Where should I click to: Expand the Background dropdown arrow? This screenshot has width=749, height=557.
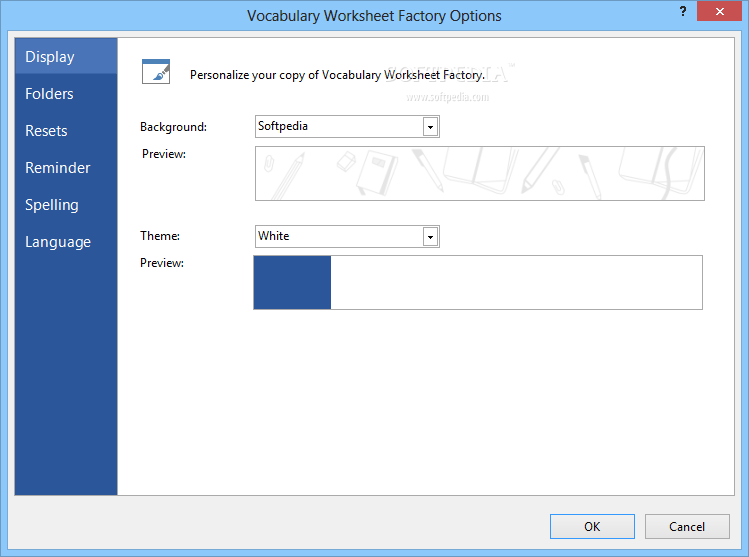[430, 127]
